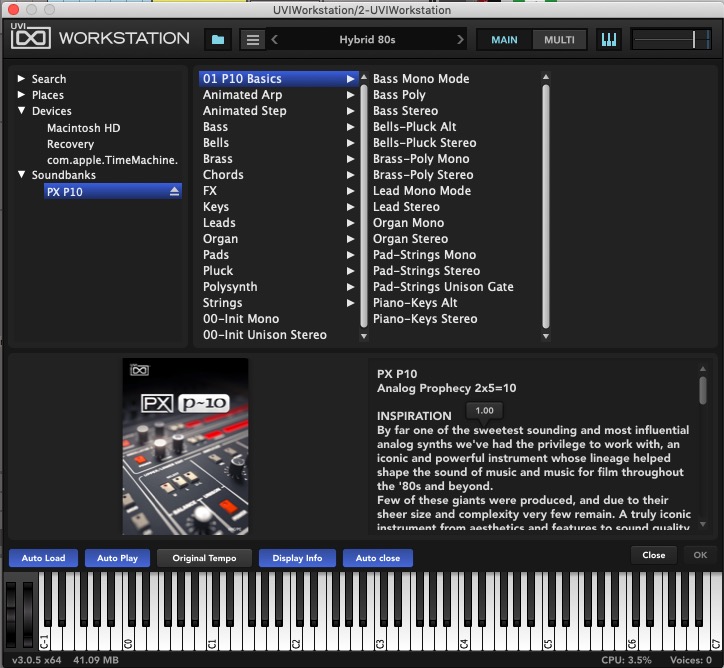Open the Leads category
This screenshot has height=668, width=724.
(279, 223)
